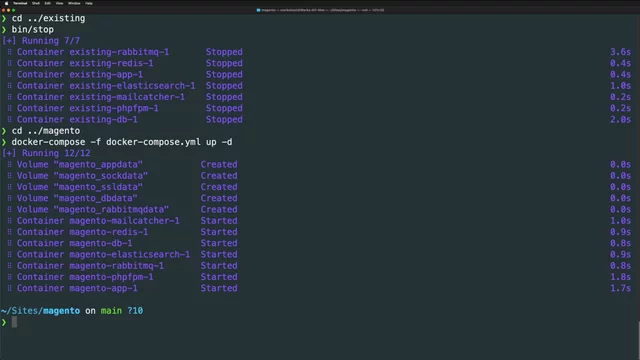Open the Terminal menu in menu bar

20,3
